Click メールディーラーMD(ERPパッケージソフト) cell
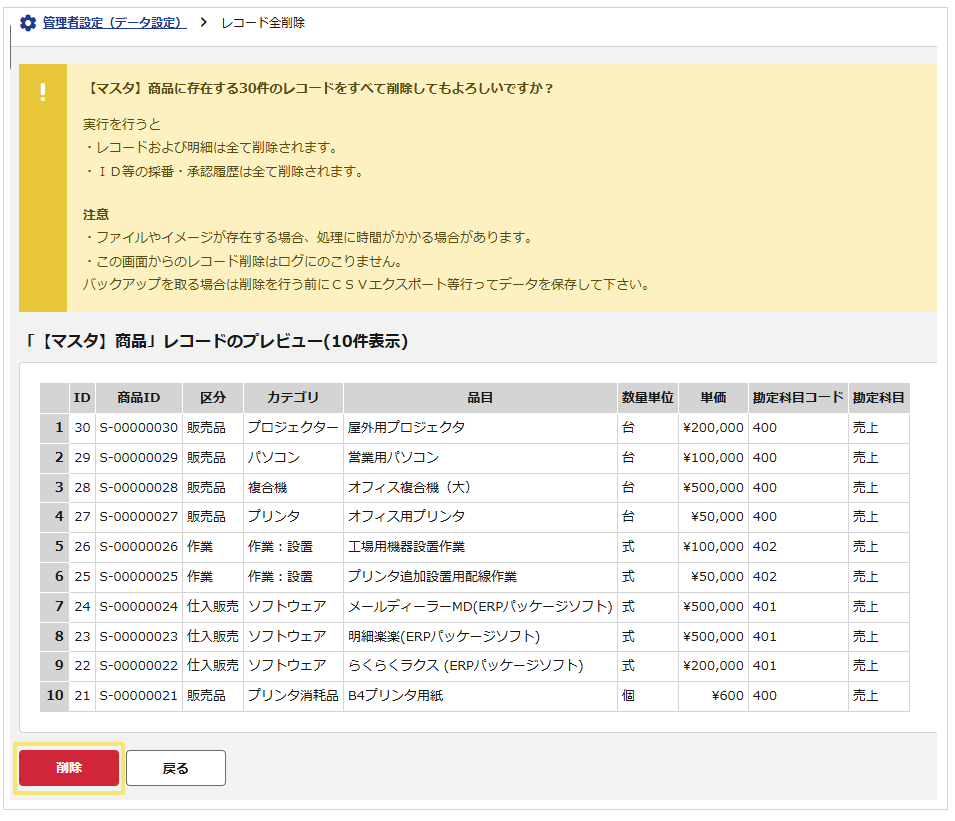955x821 pixels. click(480, 606)
